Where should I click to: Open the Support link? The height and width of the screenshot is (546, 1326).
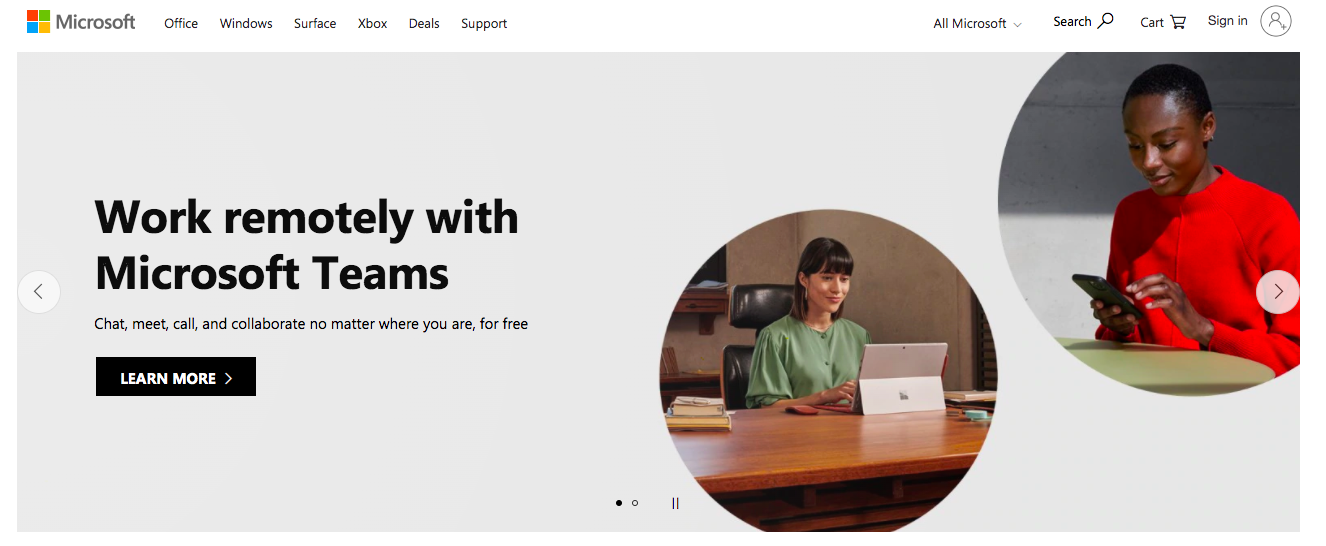click(x=484, y=23)
